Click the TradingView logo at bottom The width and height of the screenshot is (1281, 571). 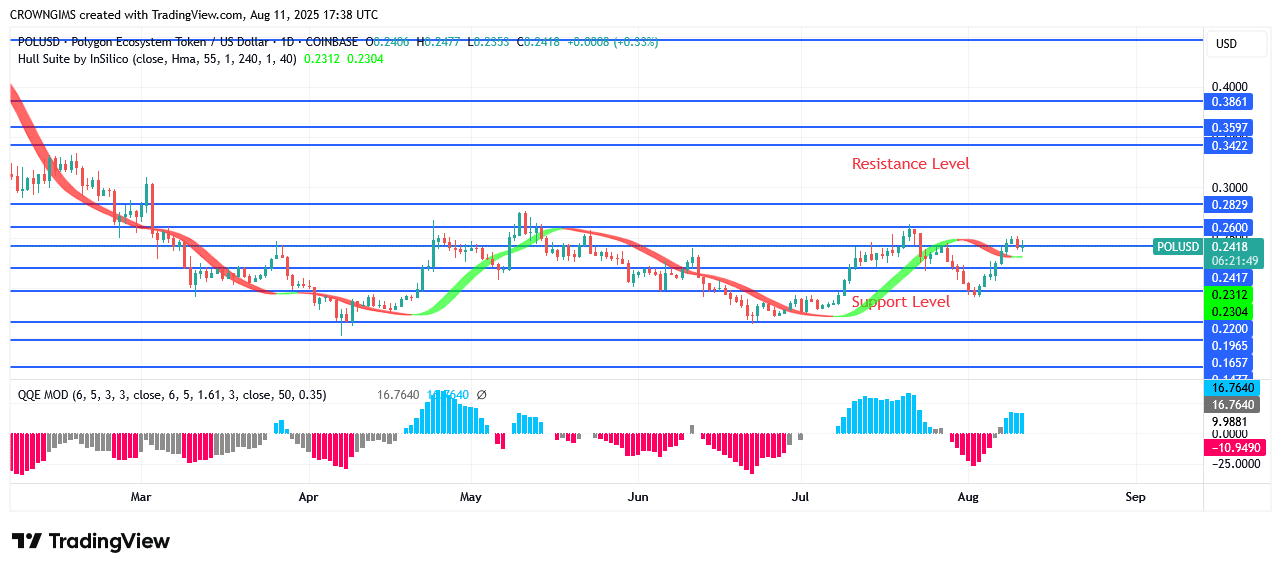91,541
